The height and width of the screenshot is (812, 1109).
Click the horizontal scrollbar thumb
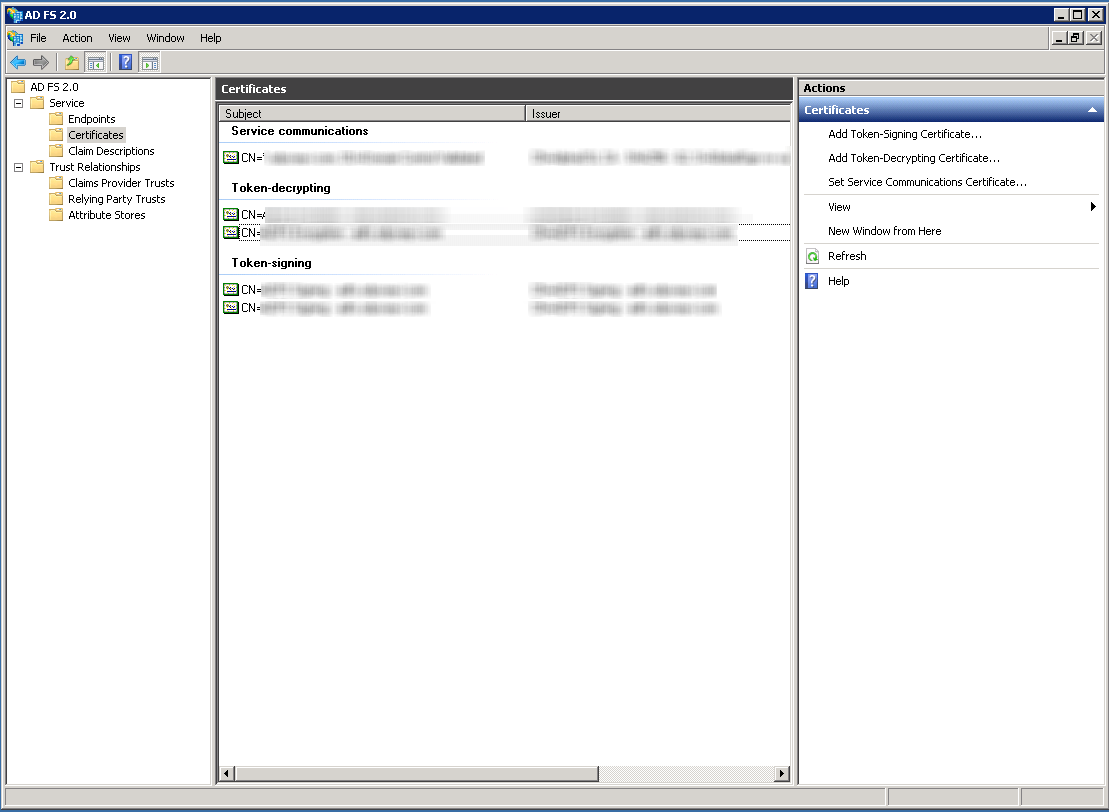click(416, 774)
